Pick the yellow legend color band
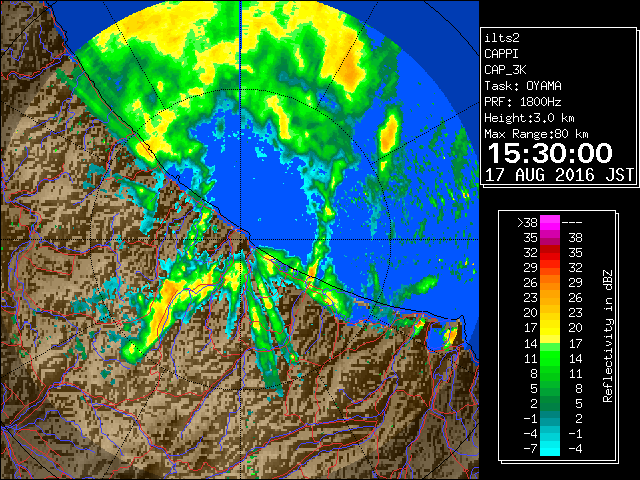The width and height of the screenshot is (640, 480). click(x=550, y=328)
